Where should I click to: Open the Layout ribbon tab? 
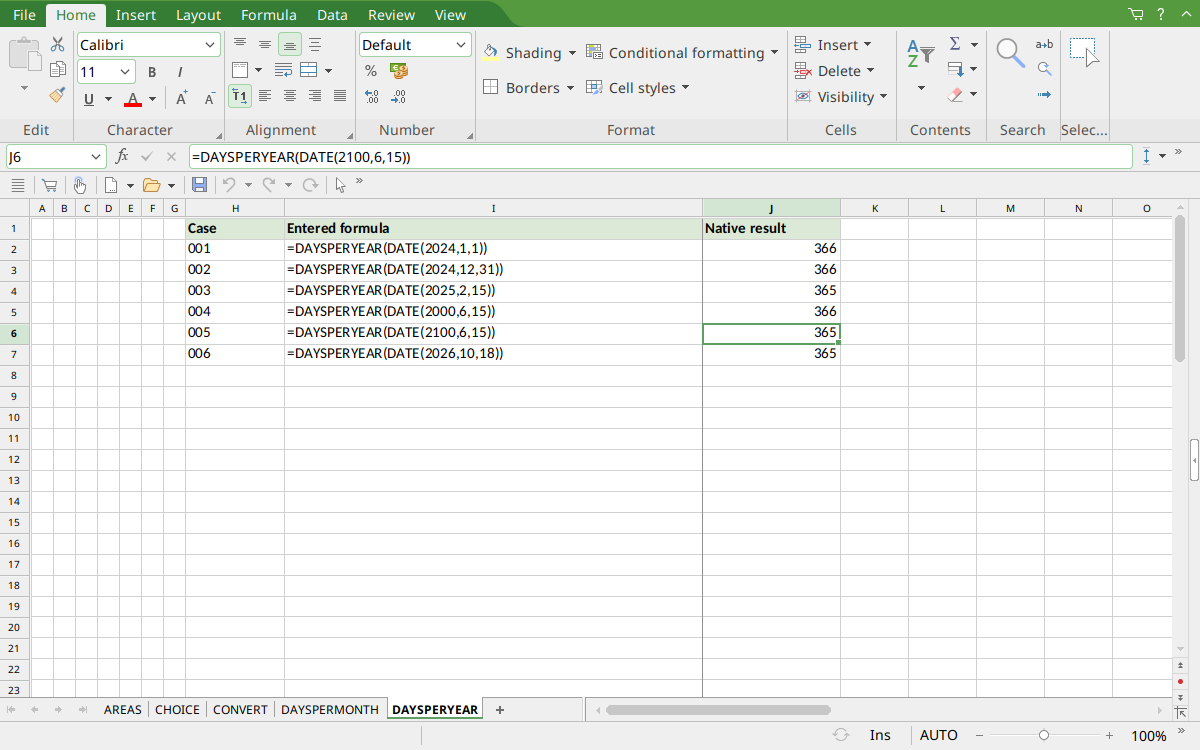pyautogui.click(x=198, y=14)
